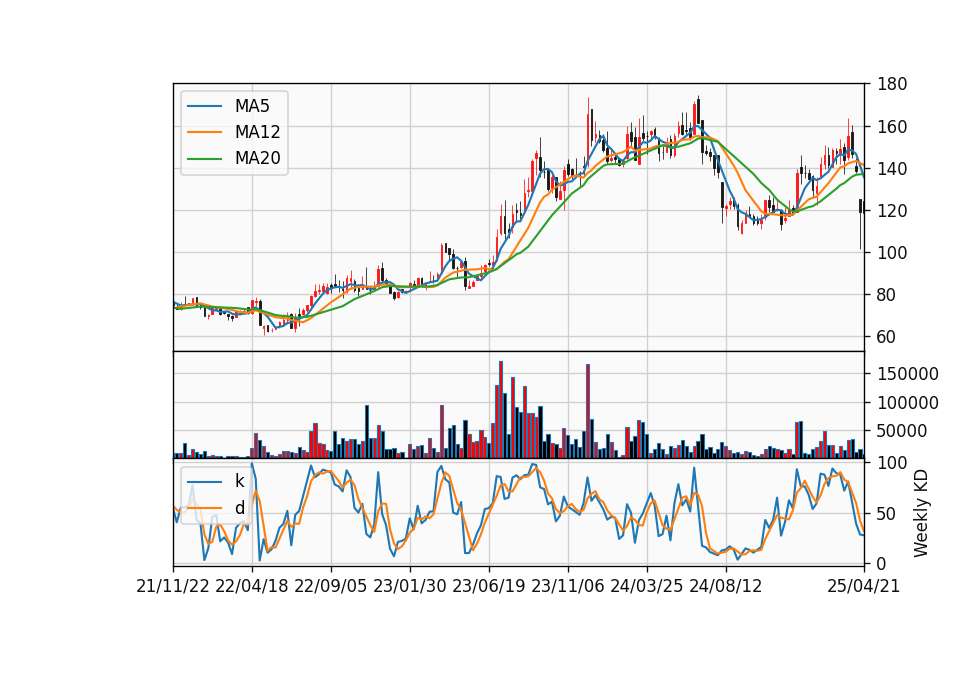Click the 23/01/30 date tick label
Viewport: 960px width, 690px height.
point(410,587)
